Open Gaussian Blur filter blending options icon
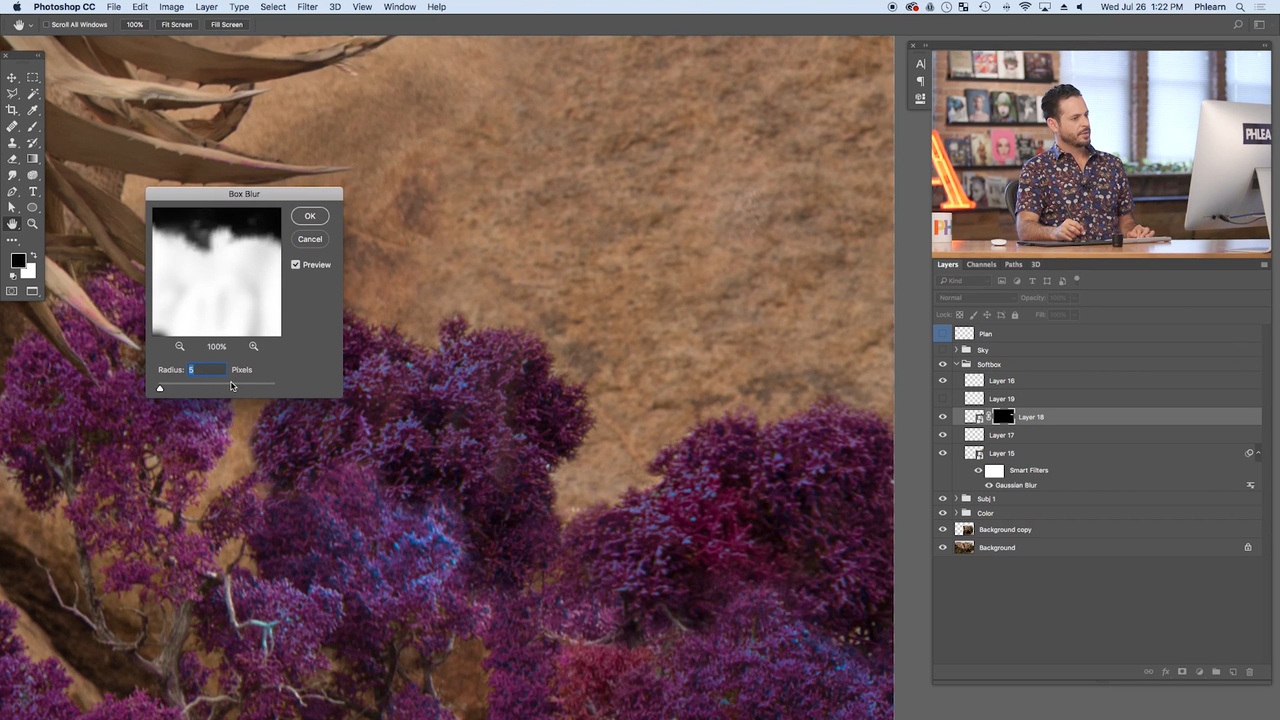 pos(1250,485)
